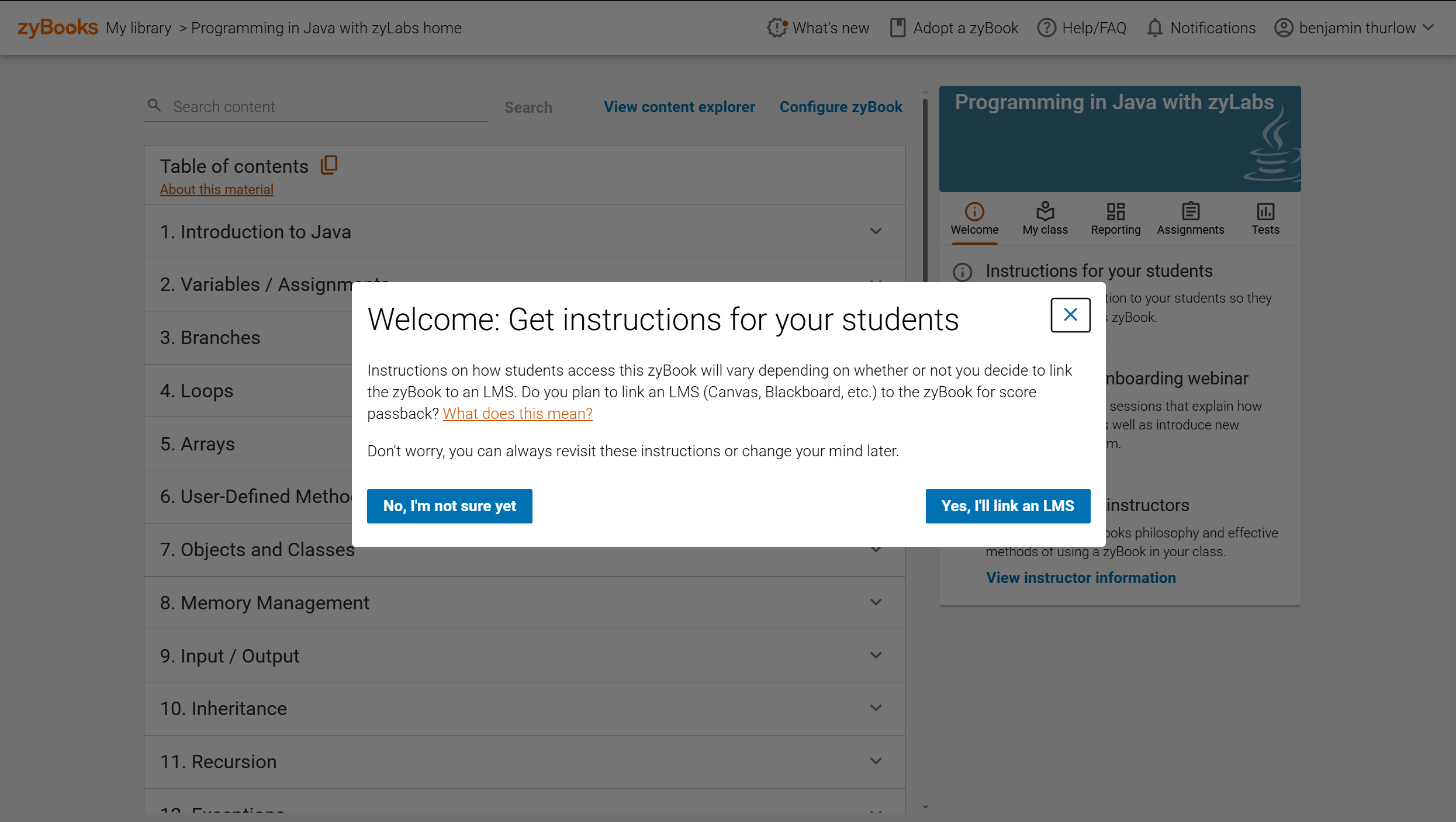Click the user profile avatar icon

click(x=1284, y=27)
